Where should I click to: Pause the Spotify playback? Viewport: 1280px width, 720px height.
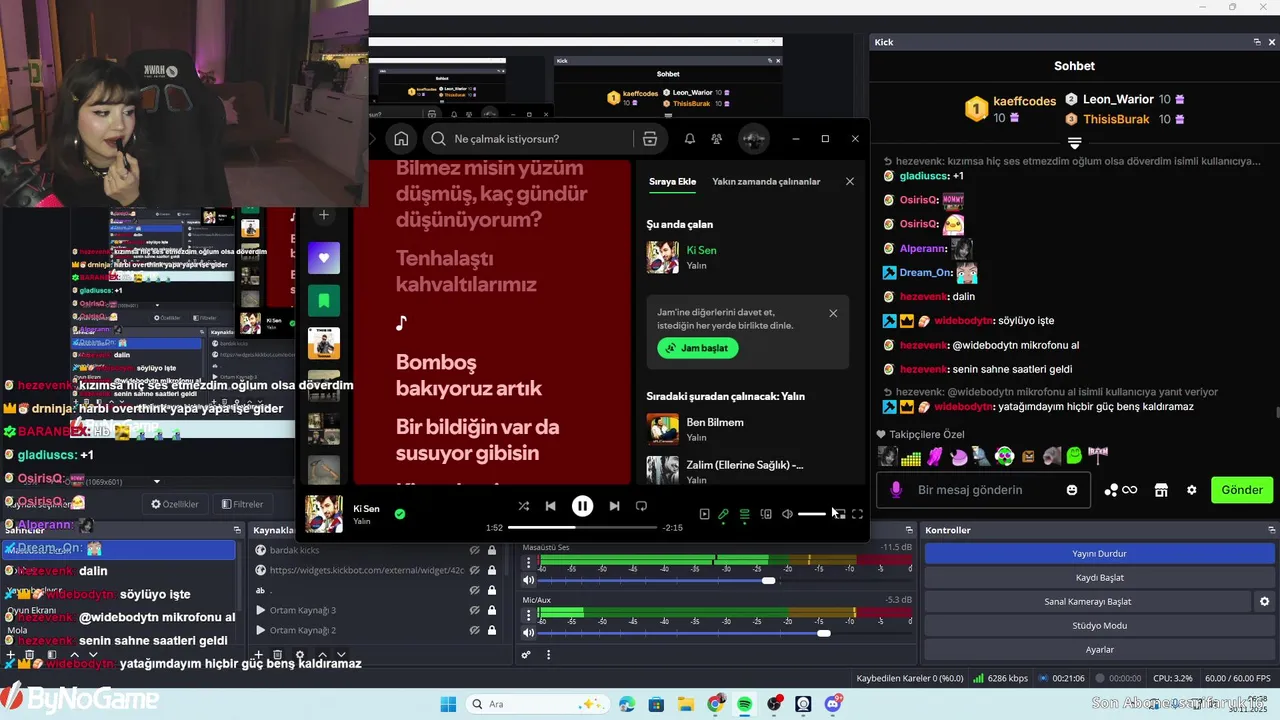click(x=582, y=506)
